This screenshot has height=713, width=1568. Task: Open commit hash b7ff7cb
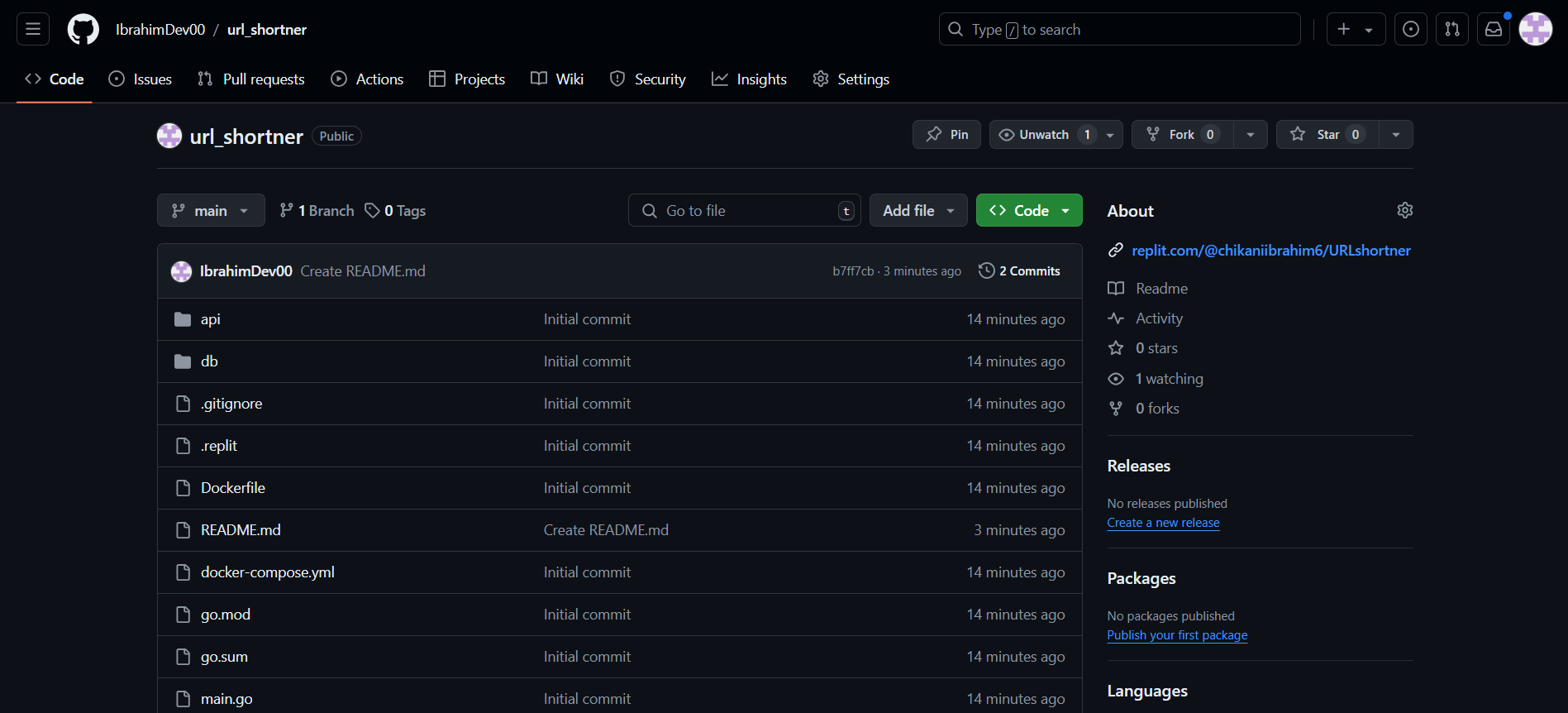[x=853, y=271]
